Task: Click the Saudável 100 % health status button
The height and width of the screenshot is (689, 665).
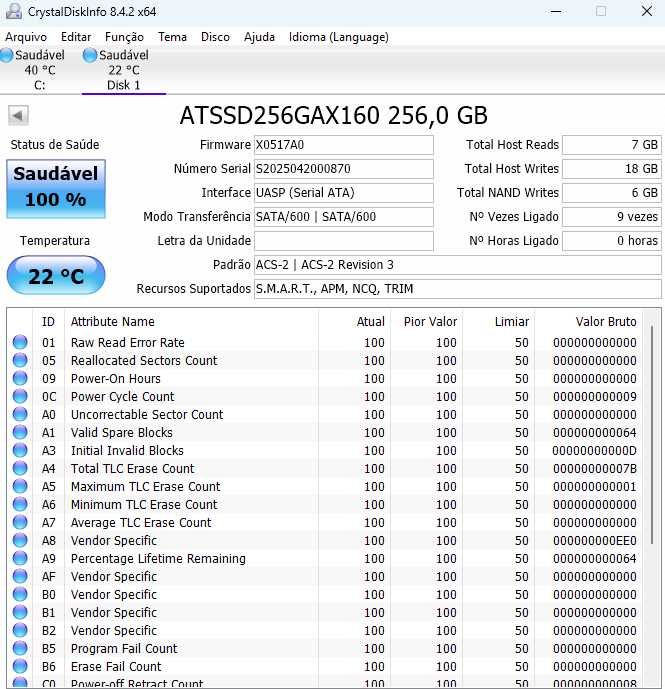Action: click(56, 189)
